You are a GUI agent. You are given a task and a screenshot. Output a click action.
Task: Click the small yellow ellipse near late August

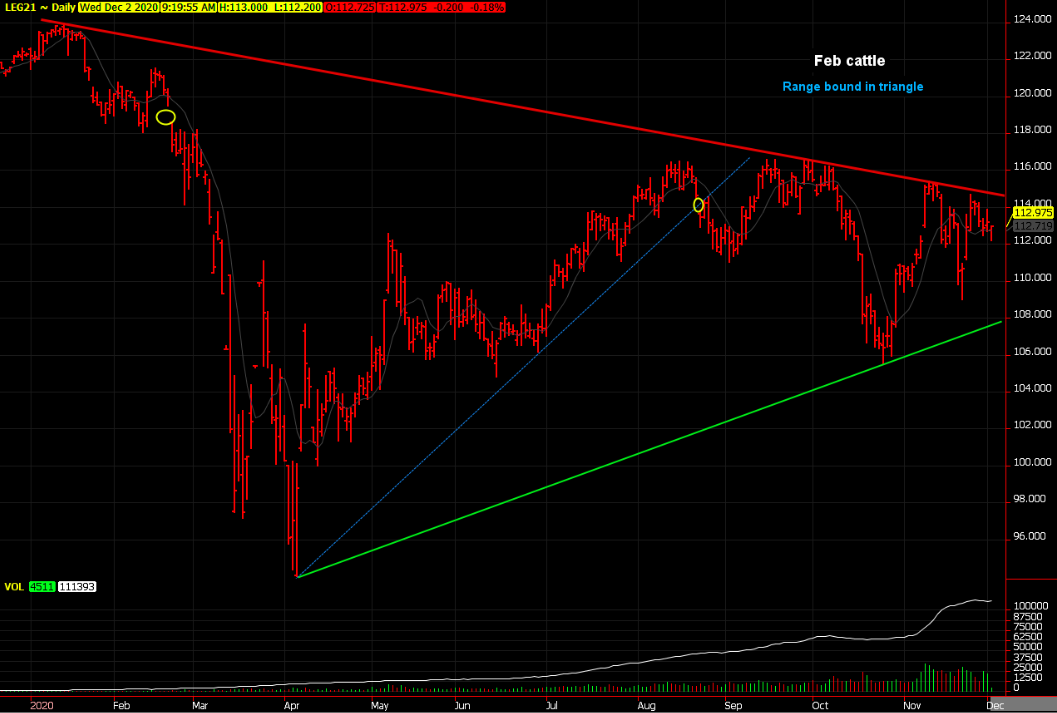(x=698, y=205)
